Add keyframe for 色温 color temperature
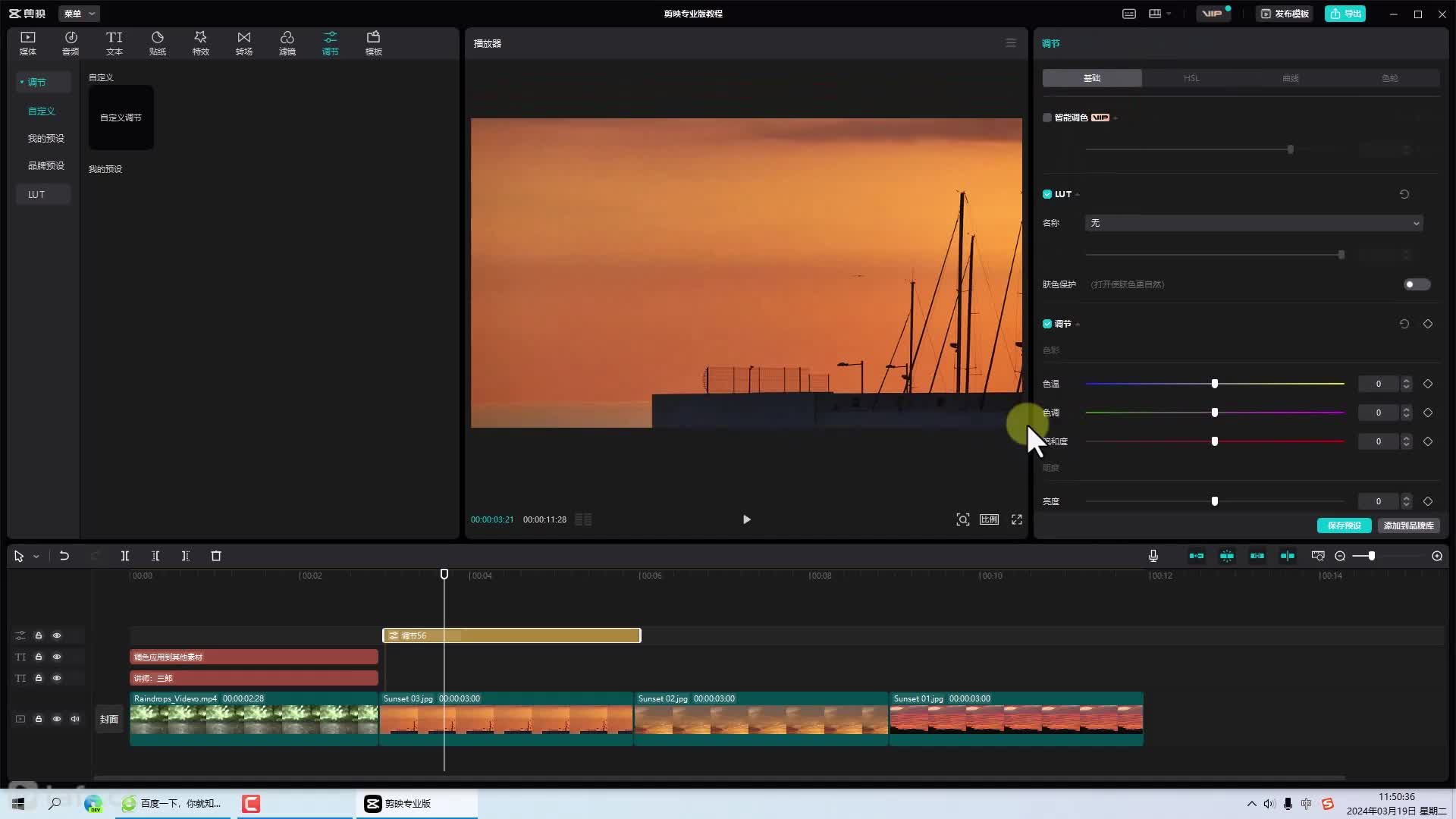Image resolution: width=1456 pixels, height=819 pixels. (x=1428, y=384)
